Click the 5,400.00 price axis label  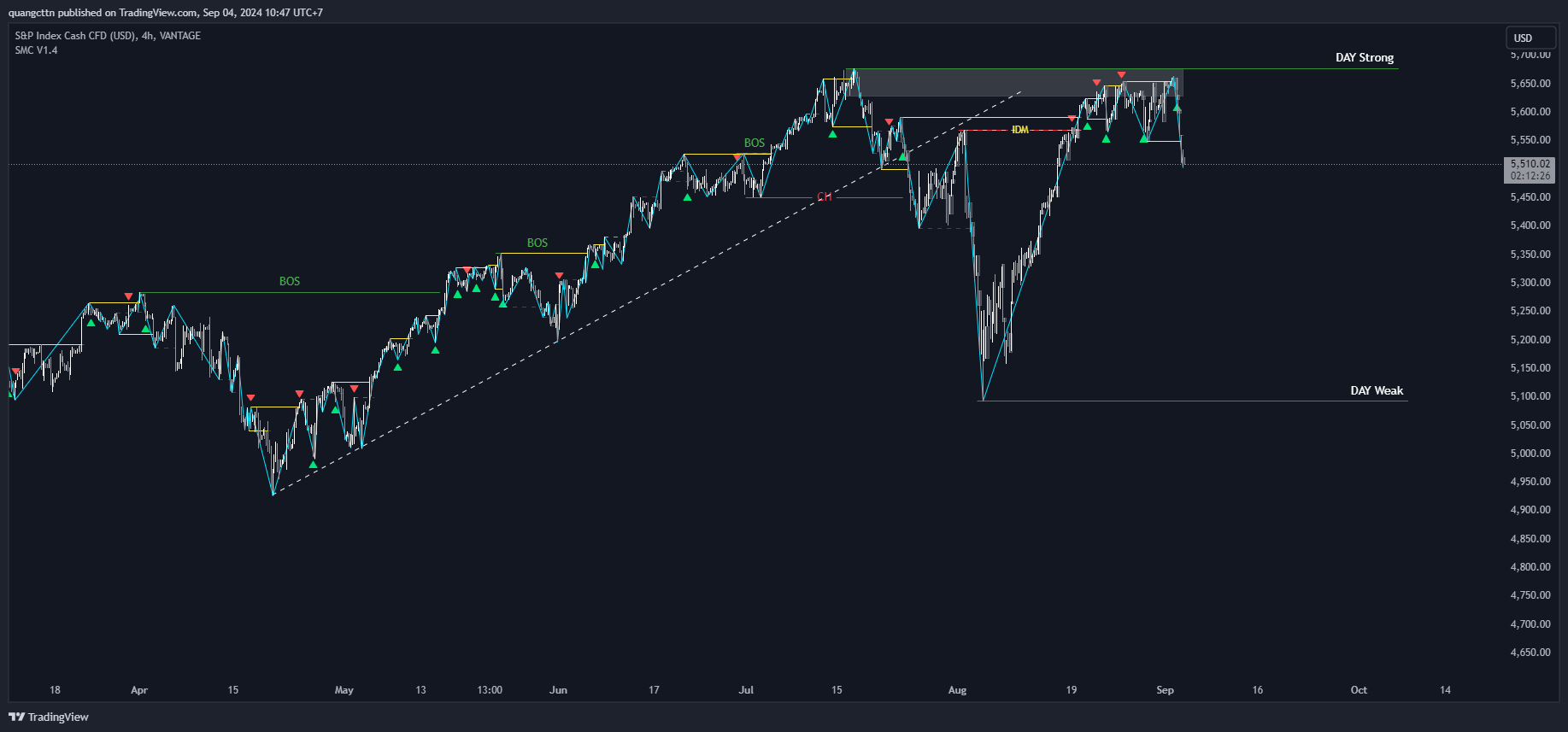[x=1530, y=225]
